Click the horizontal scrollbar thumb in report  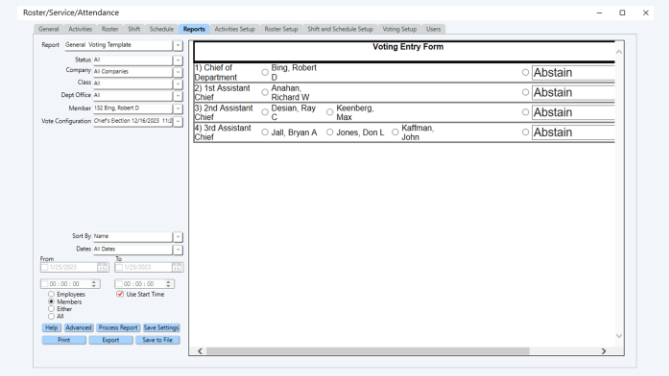click(368, 351)
